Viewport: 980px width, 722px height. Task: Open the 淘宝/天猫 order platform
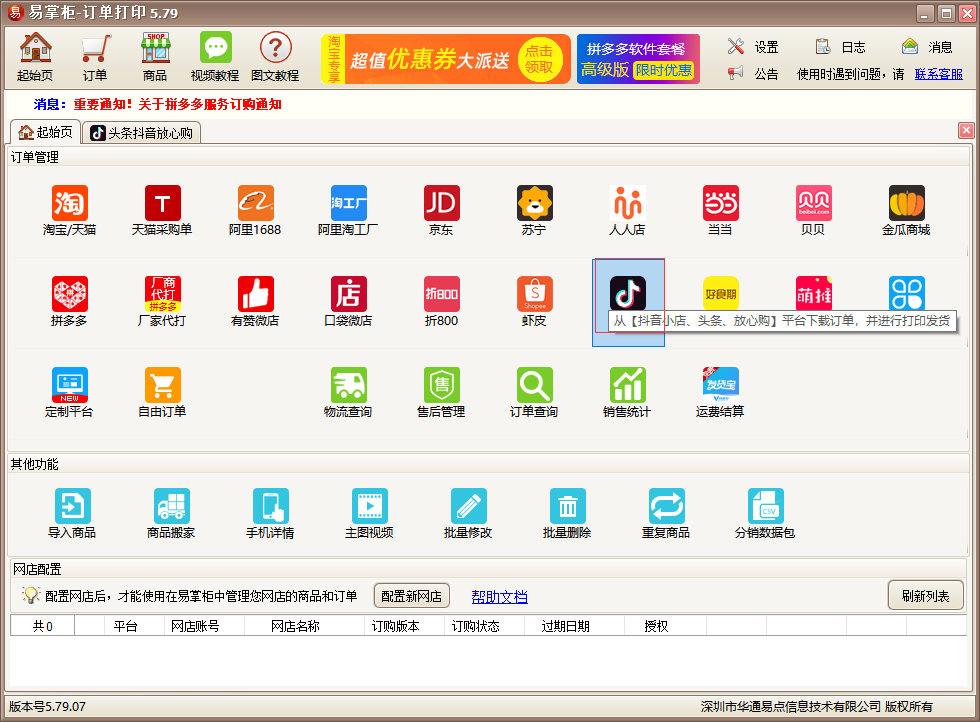[69, 211]
